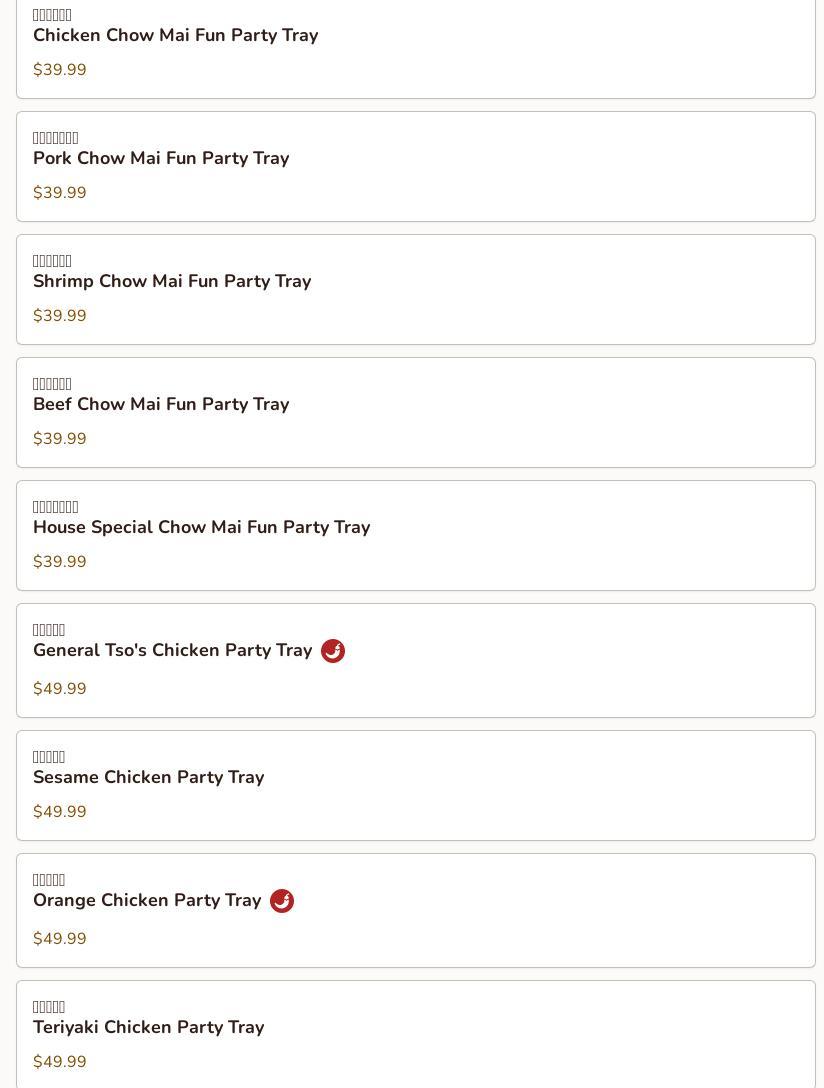Click $39.99 price under Chicken Chow Mai Fun
824x1088 pixels.
click(60, 69)
